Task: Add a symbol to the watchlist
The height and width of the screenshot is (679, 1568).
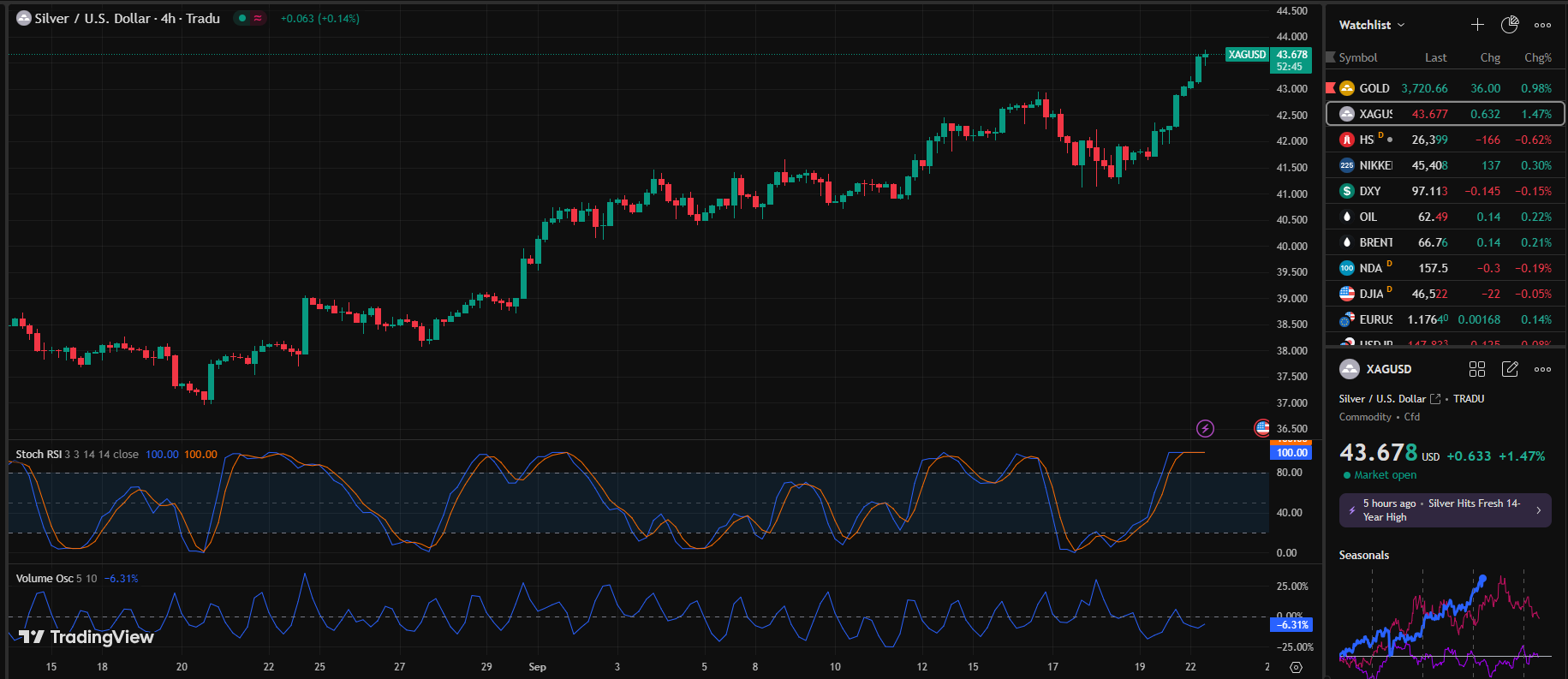Action: [1477, 25]
